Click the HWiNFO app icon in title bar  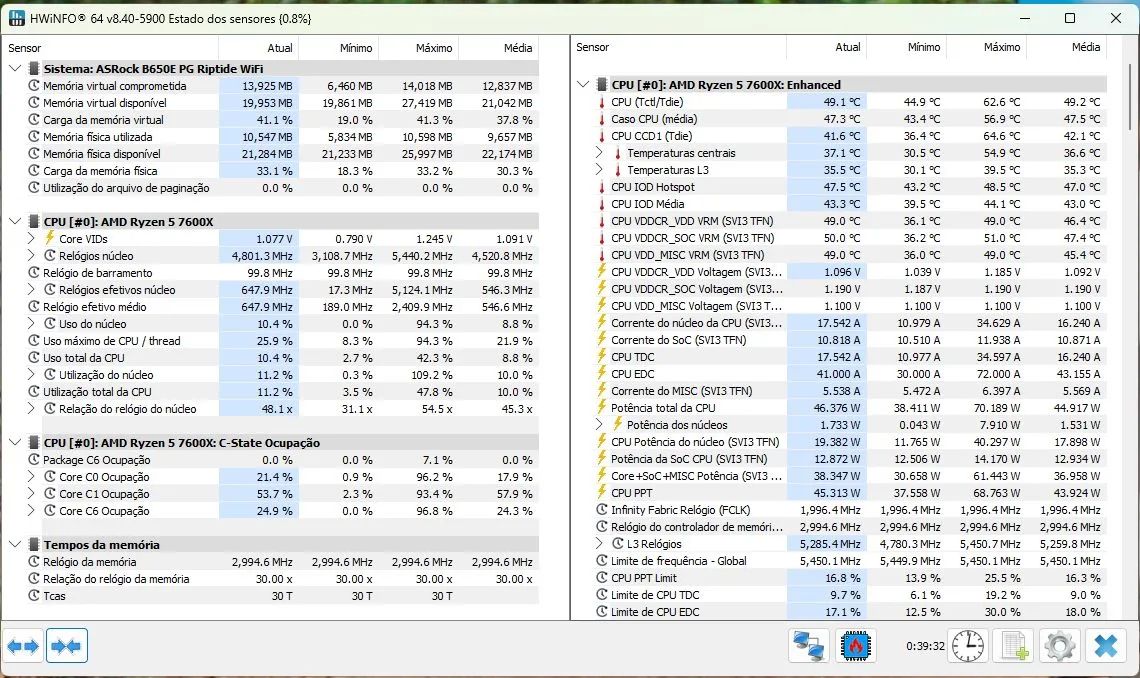coord(16,18)
